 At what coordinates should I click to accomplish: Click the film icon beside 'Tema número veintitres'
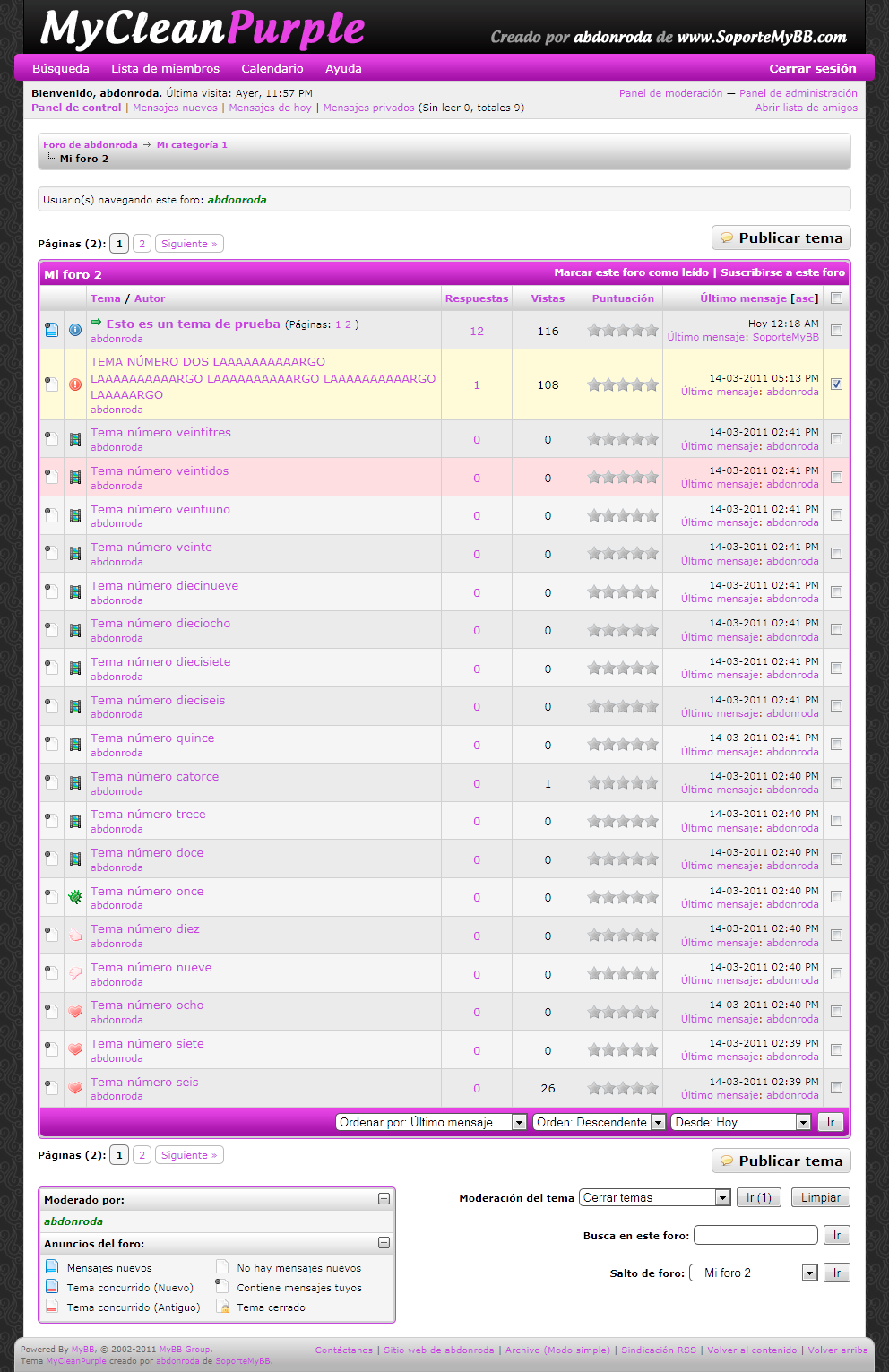pyautogui.click(x=75, y=439)
